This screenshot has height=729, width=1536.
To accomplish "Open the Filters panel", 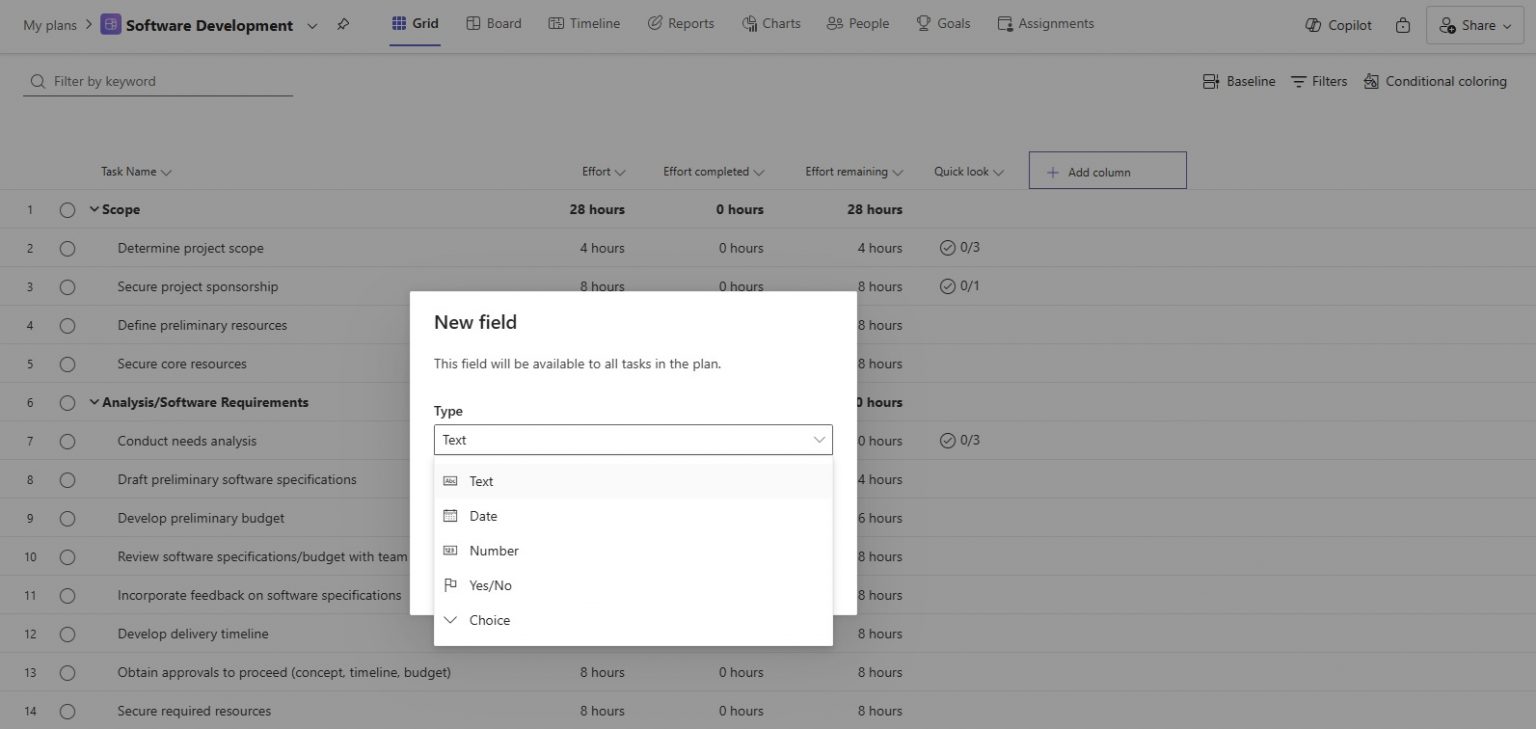I will [1318, 81].
